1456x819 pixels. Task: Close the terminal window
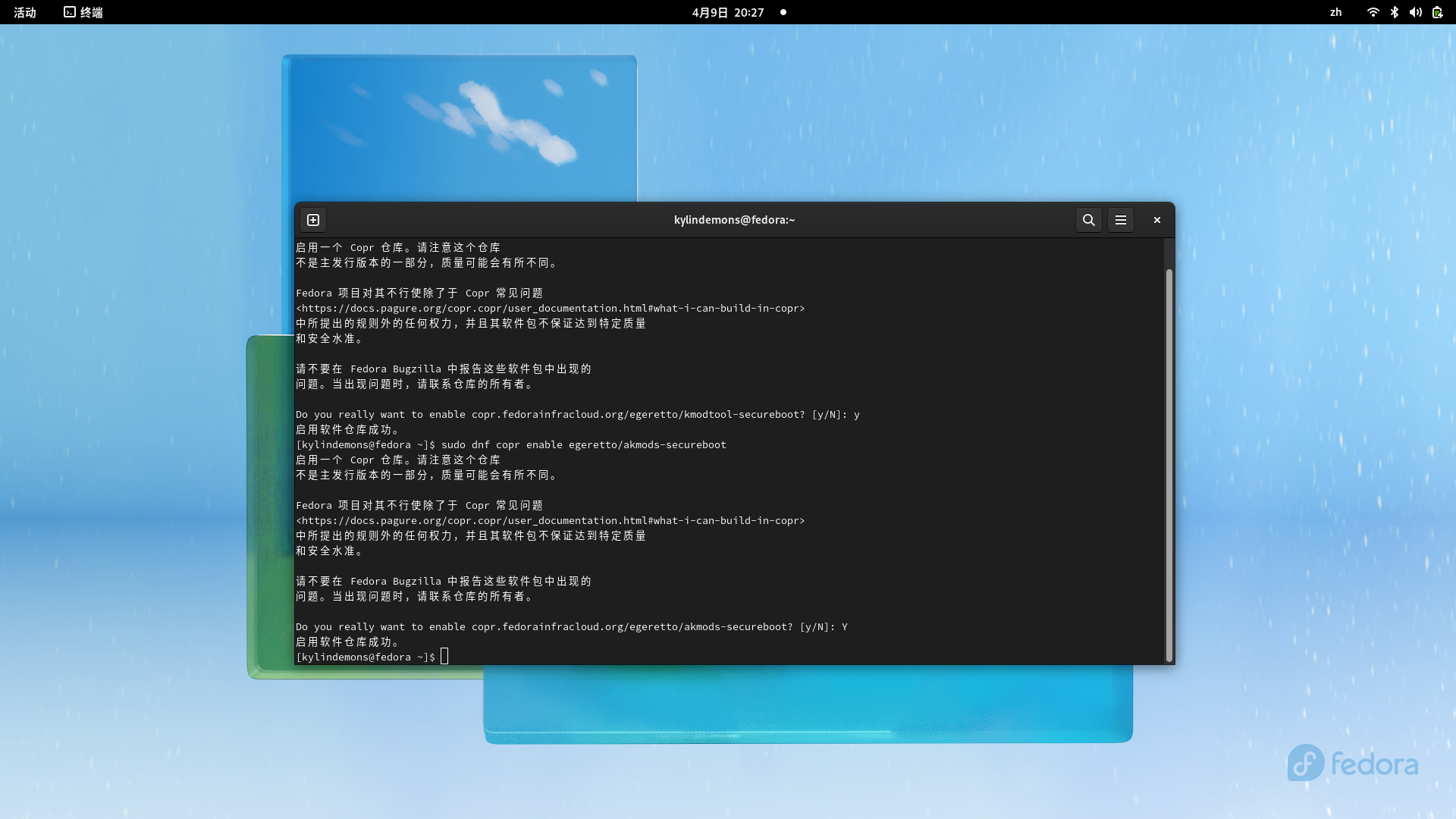tap(1156, 220)
